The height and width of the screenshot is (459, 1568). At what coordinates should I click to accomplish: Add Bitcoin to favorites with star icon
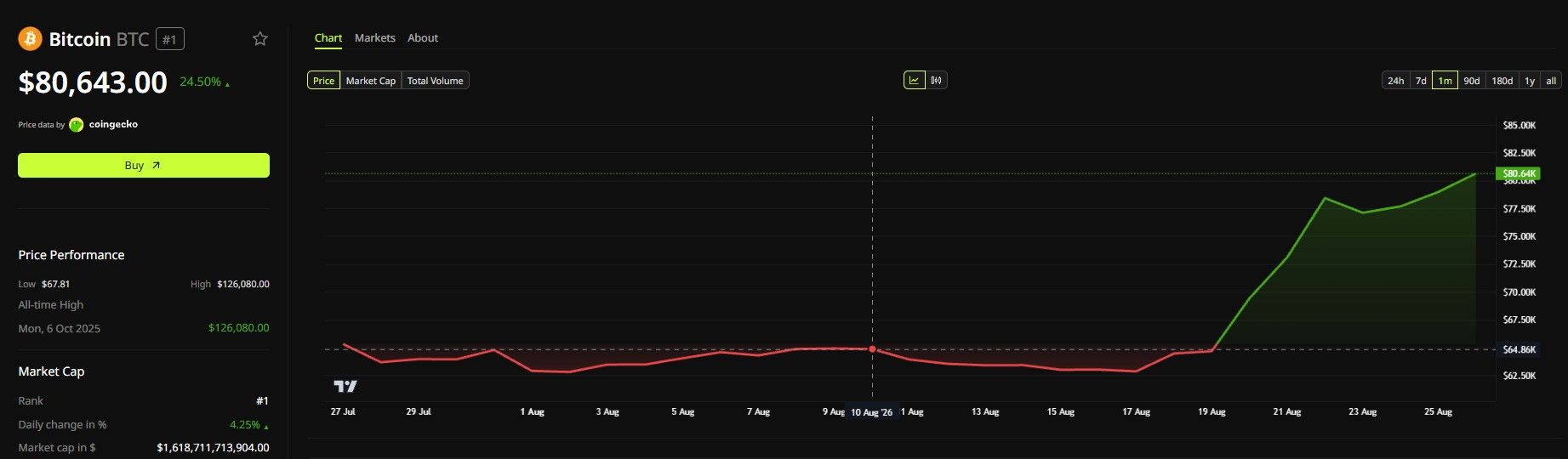pos(260,38)
